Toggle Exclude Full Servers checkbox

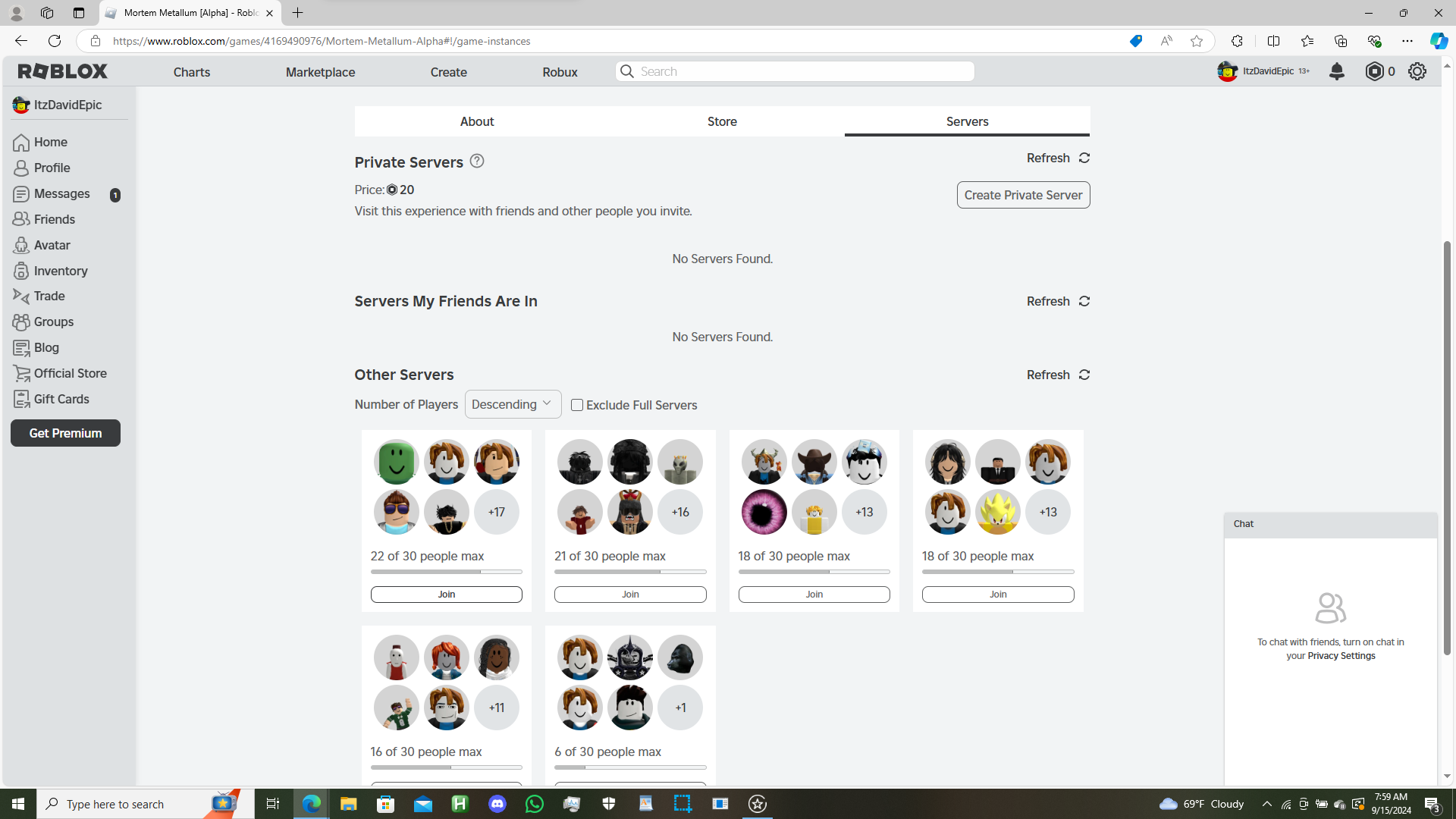[577, 405]
